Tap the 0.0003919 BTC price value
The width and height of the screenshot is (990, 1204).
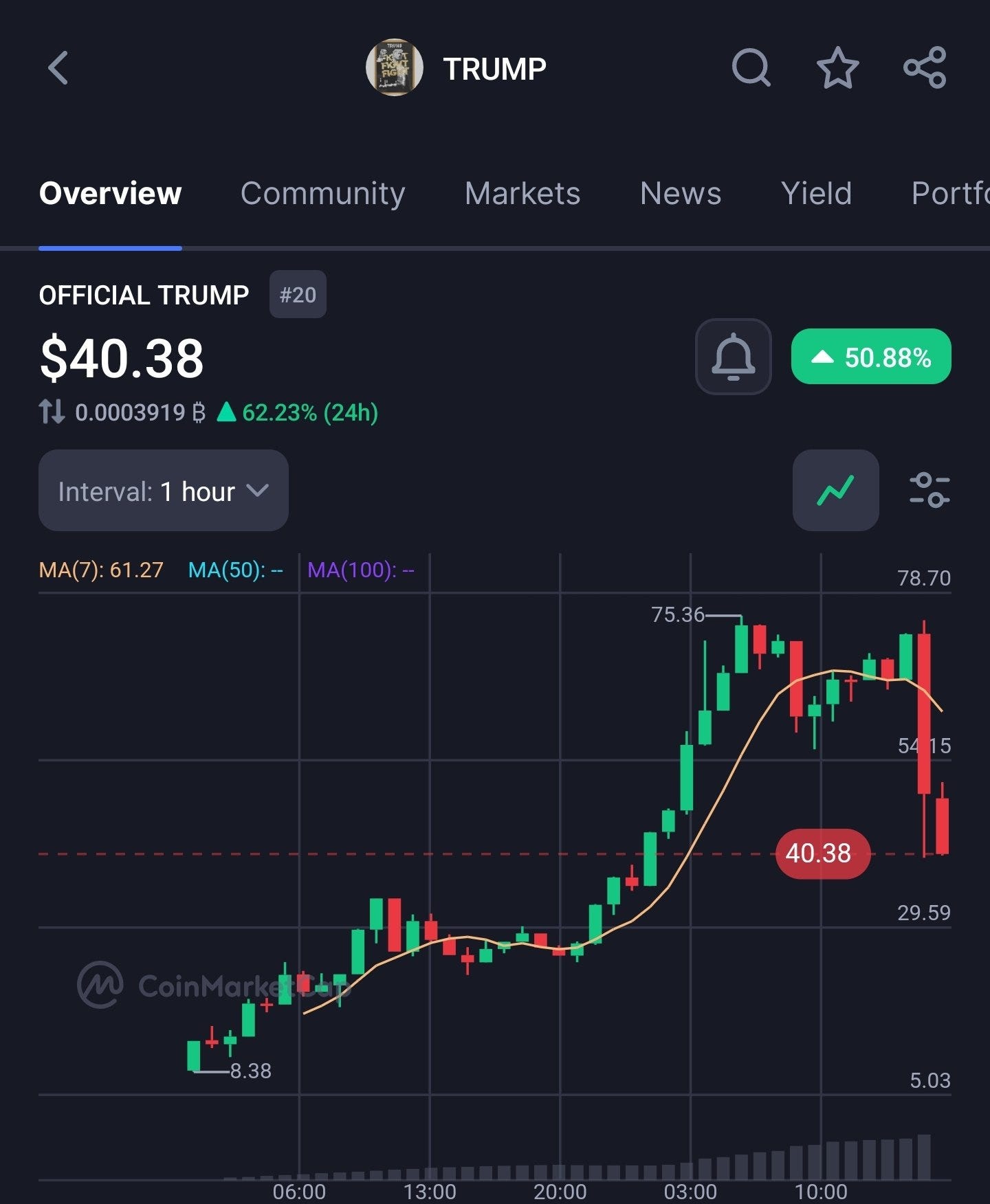click(x=140, y=412)
